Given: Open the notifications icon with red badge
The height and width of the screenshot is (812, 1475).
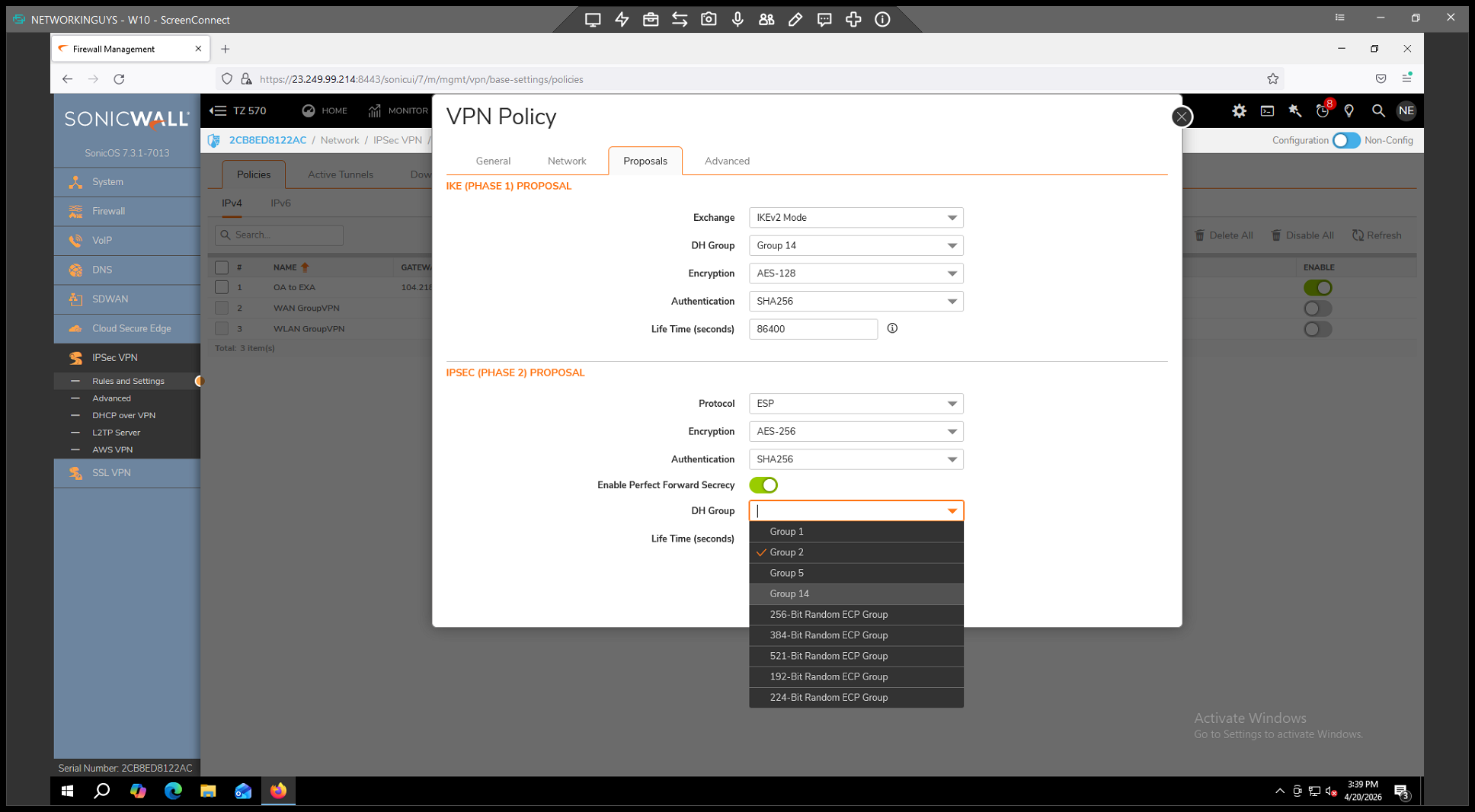Looking at the screenshot, I should (x=1323, y=111).
